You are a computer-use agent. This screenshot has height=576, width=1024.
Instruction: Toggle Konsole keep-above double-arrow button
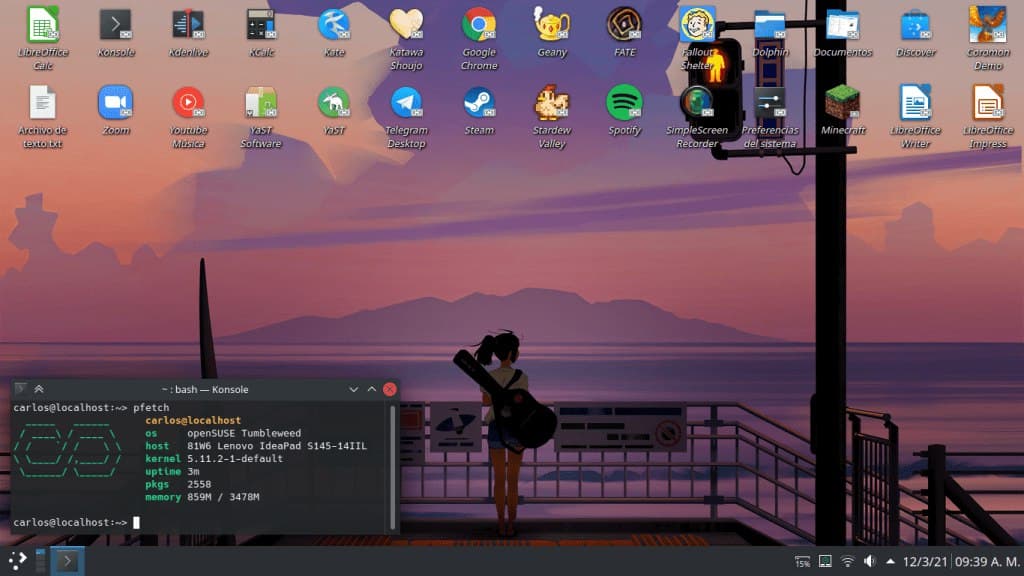39,389
